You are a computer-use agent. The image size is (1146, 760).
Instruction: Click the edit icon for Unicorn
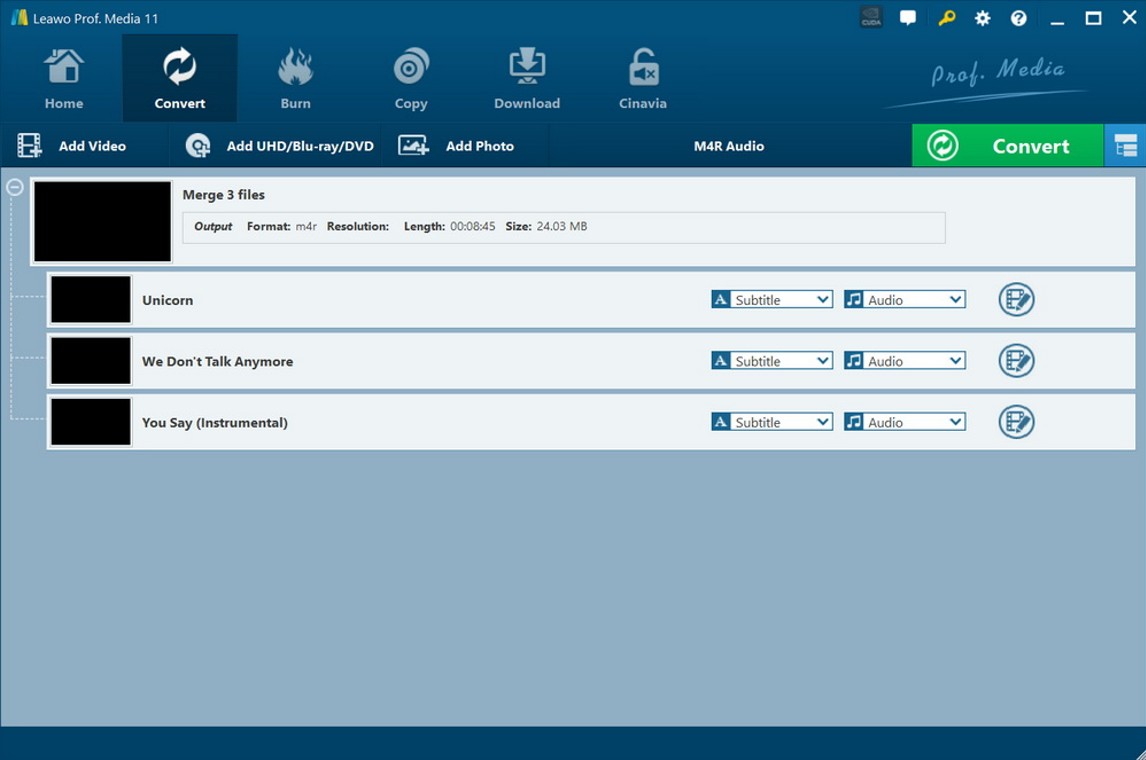[1016, 300]
